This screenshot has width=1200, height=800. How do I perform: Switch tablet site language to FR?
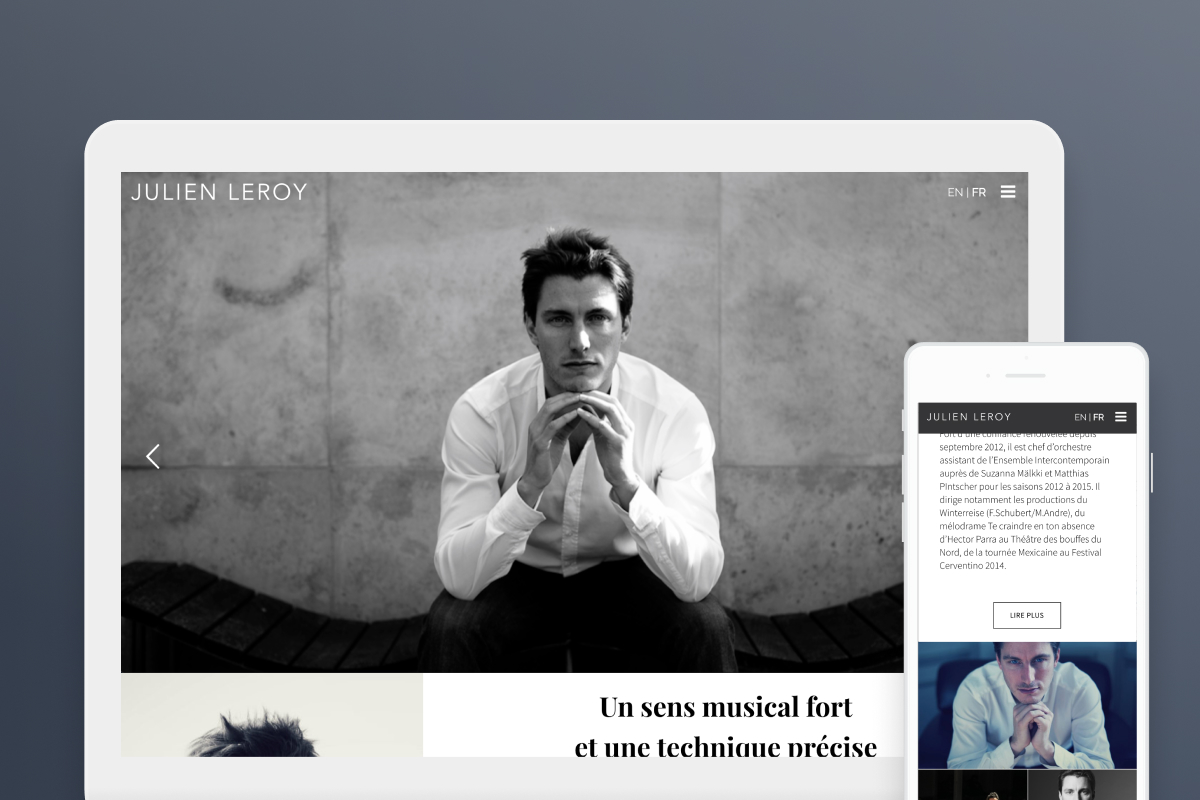tap(979, 192)
